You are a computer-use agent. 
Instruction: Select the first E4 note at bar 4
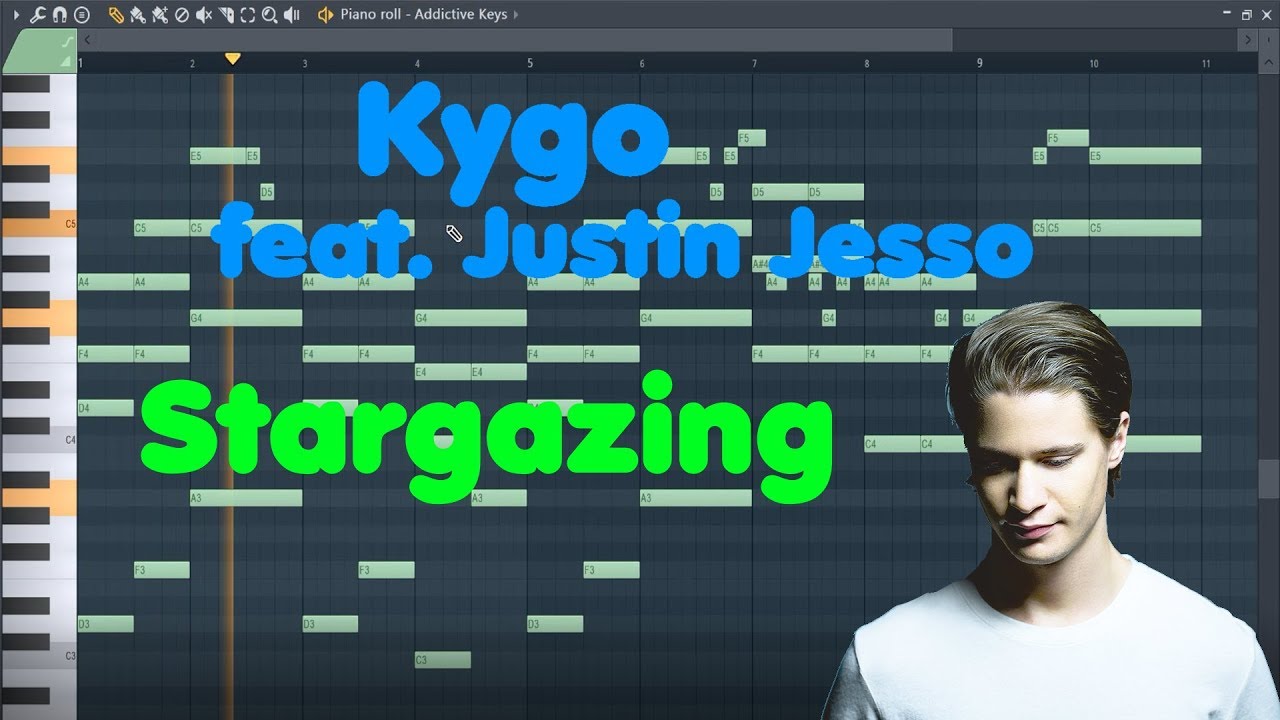point(443,372)
